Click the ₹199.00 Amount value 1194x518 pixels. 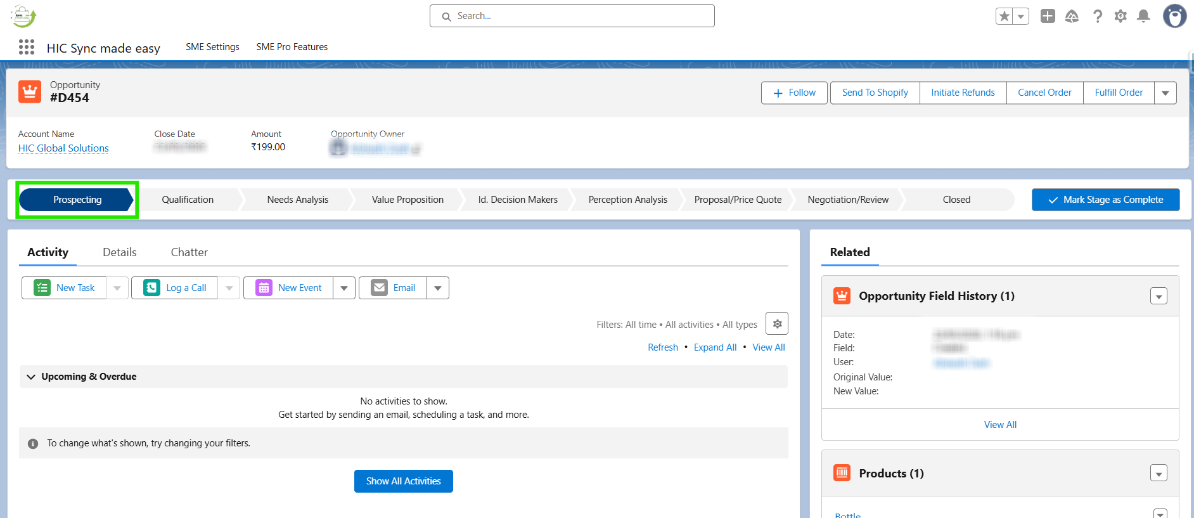pyautogui.click(x=268, y=147)
